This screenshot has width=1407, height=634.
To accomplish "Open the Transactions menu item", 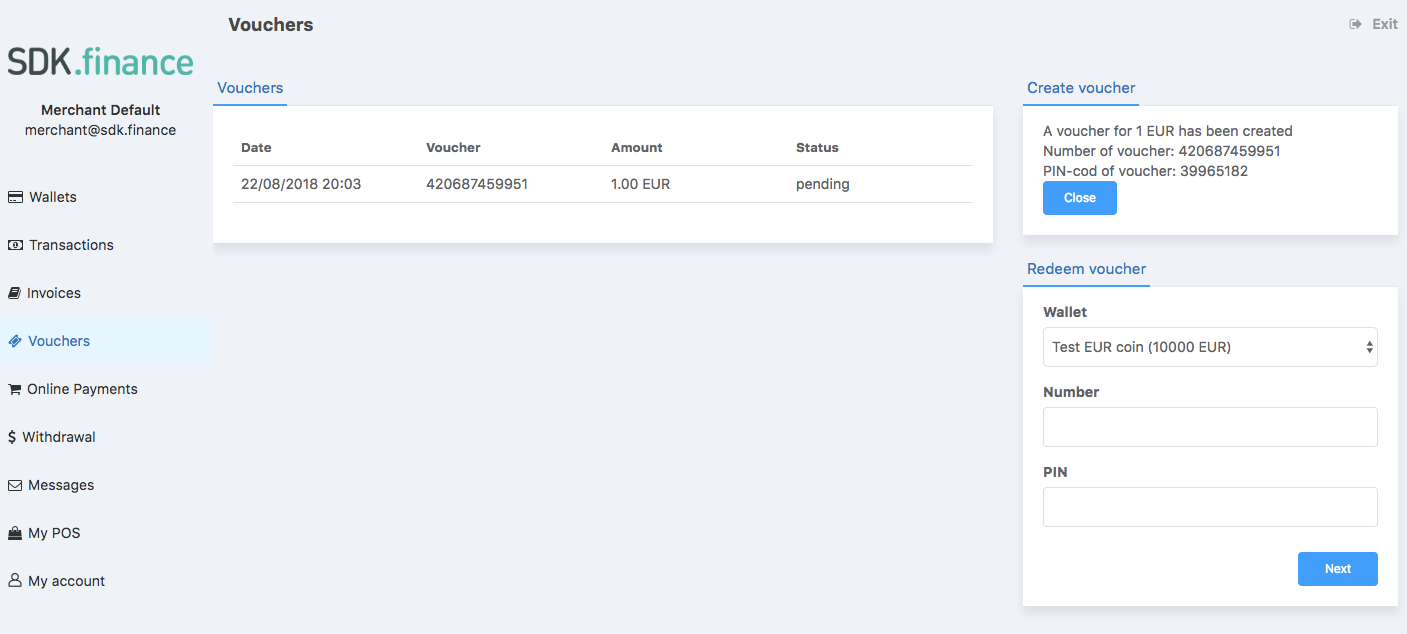I will coord(71,245).
